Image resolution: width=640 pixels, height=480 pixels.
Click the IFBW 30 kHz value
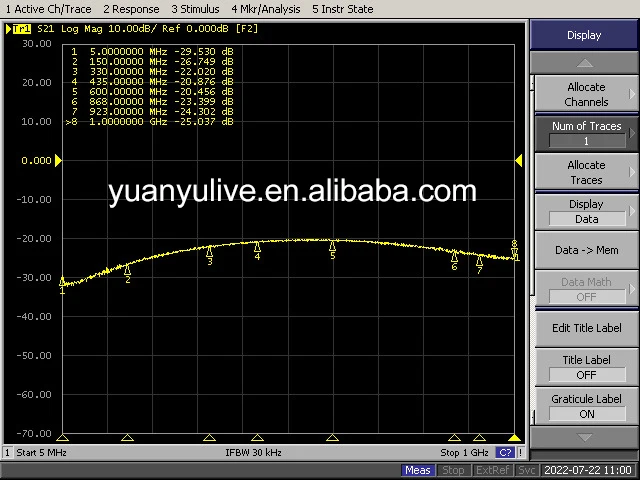point(253,452)
